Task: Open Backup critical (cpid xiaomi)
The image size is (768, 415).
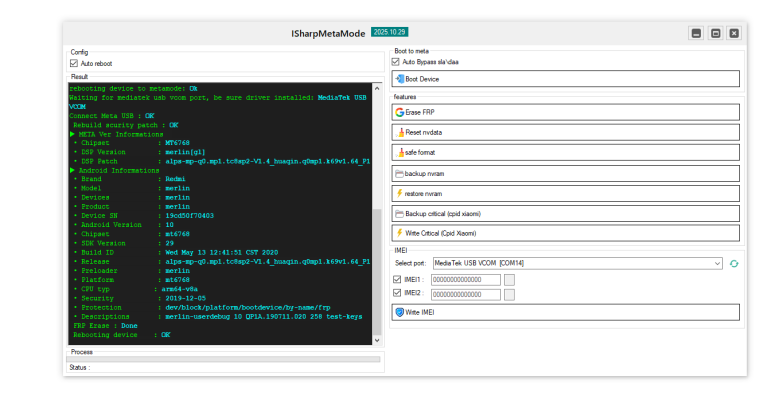Action: 566,213
